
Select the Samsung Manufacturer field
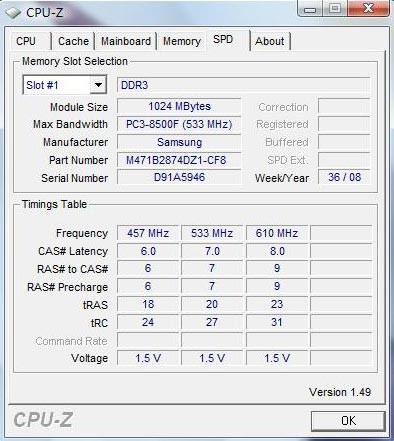tap(179, 142)
